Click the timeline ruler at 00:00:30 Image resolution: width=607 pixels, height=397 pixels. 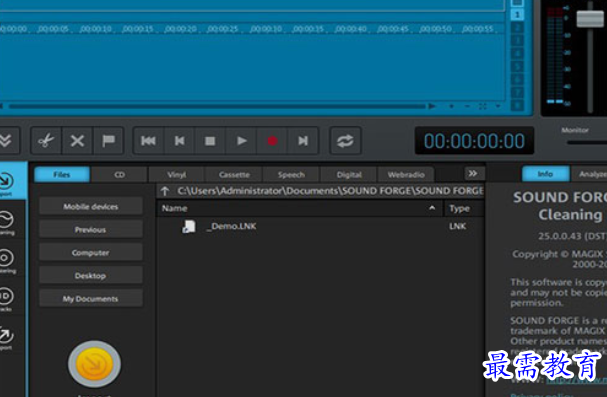click(x=266, y=29)
